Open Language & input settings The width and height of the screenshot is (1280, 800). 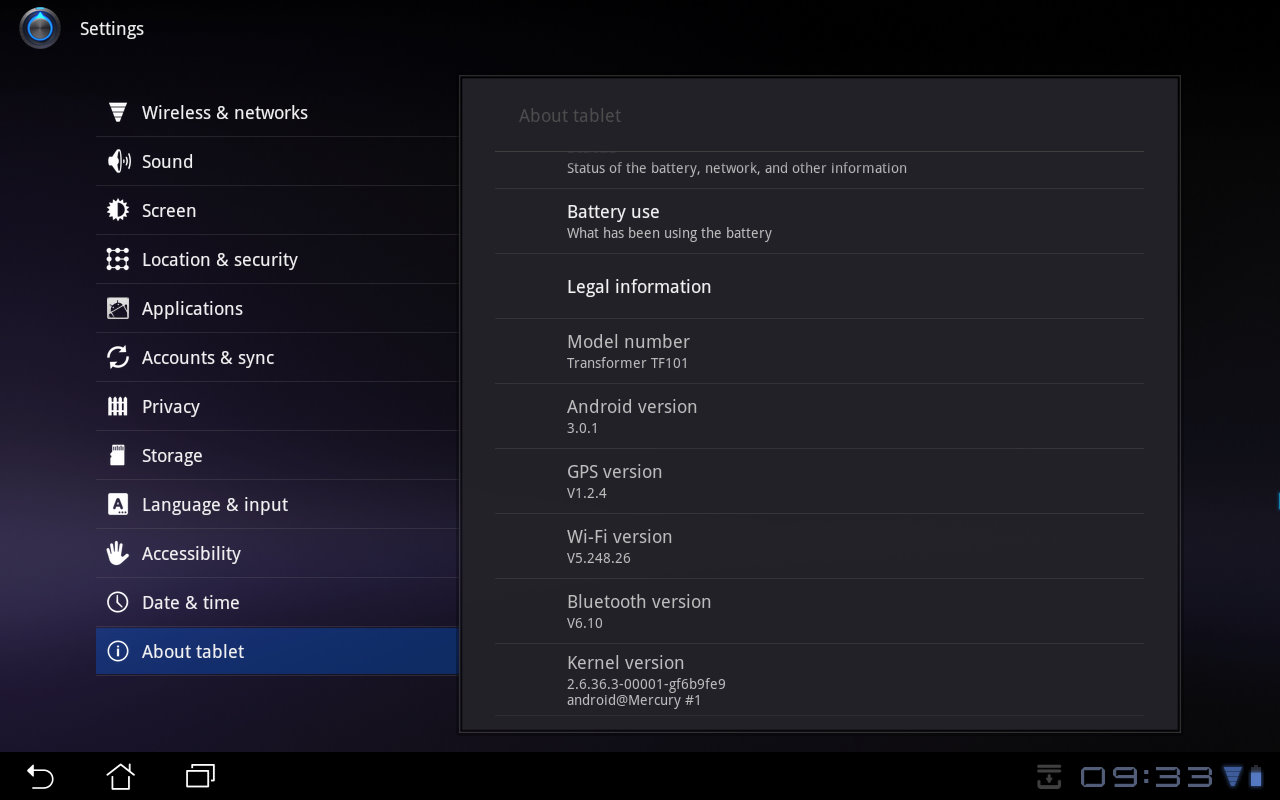(x=277, y=504)
